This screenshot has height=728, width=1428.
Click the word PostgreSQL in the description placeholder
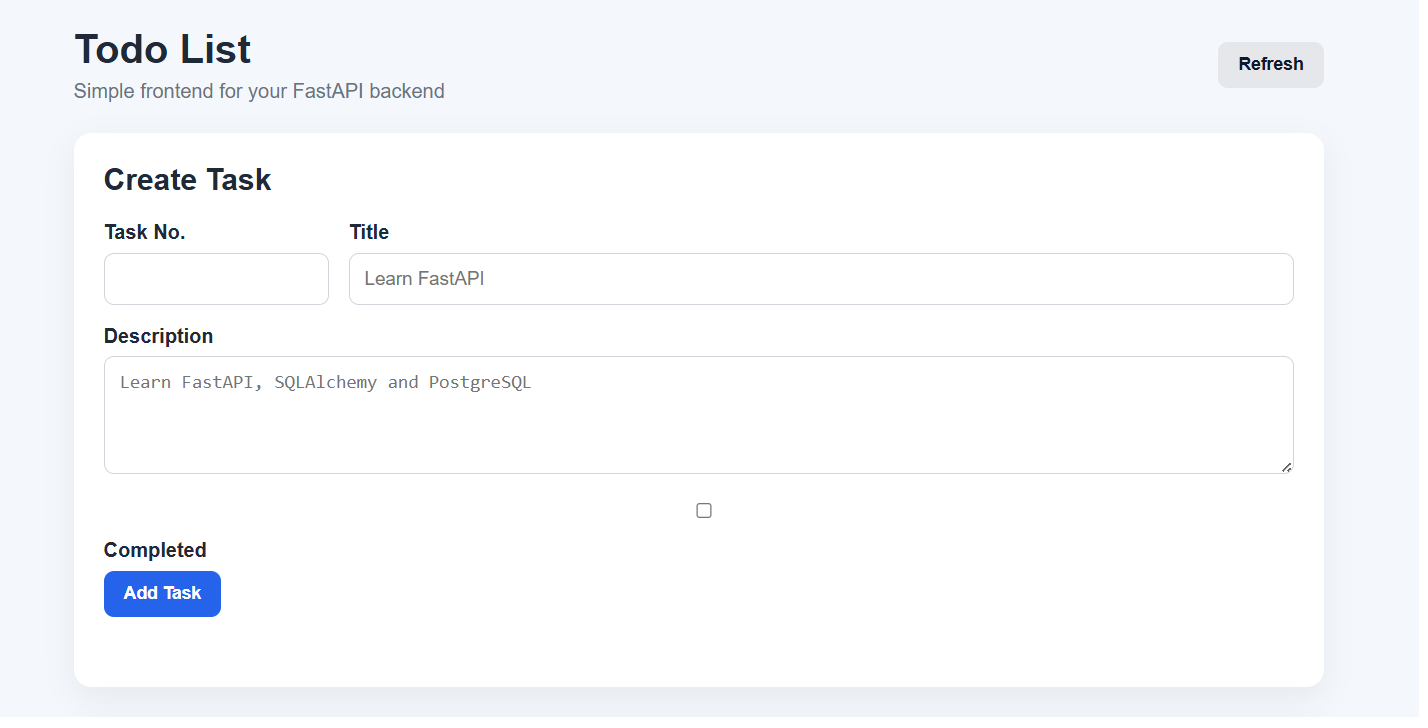coord(480,382)
